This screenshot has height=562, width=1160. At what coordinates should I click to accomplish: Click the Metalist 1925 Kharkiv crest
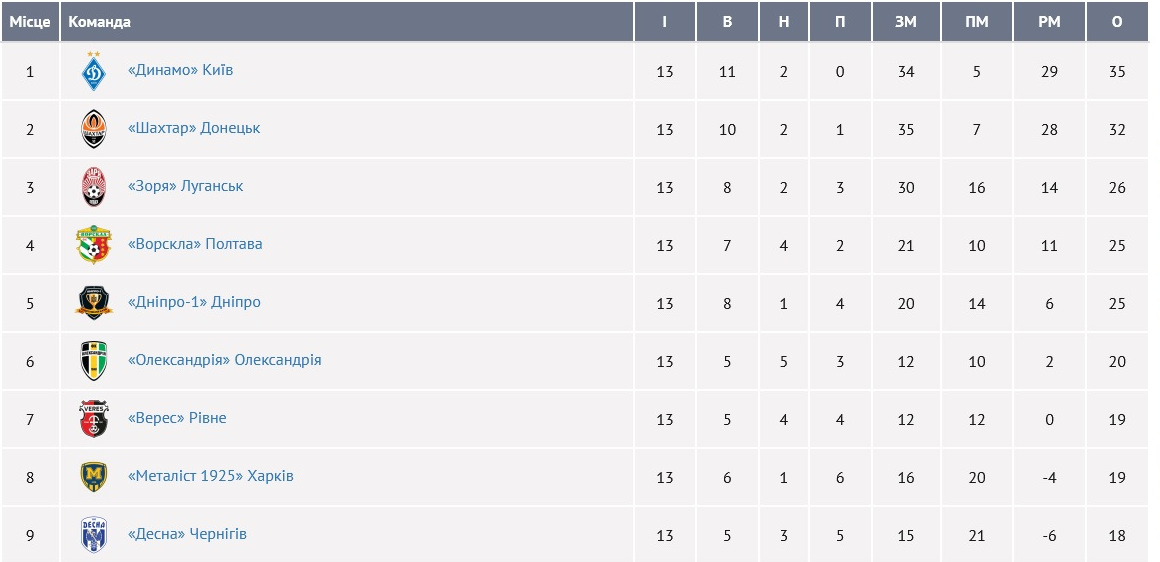pos(94,477)
